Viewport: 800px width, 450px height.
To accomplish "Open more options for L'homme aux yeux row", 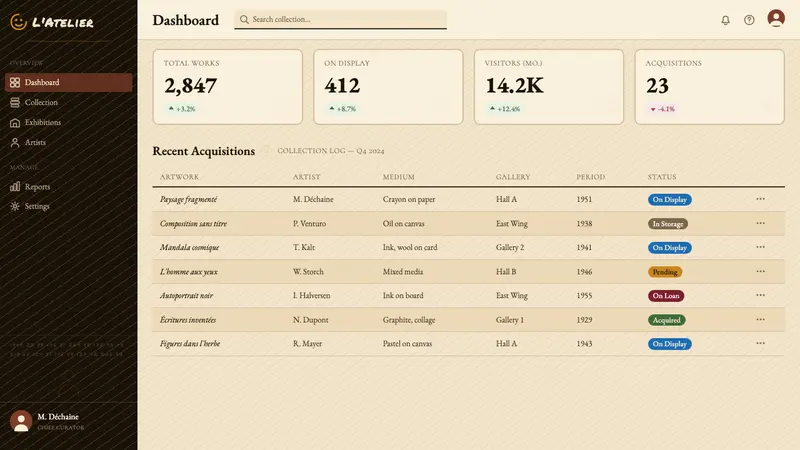I will 760,271.
